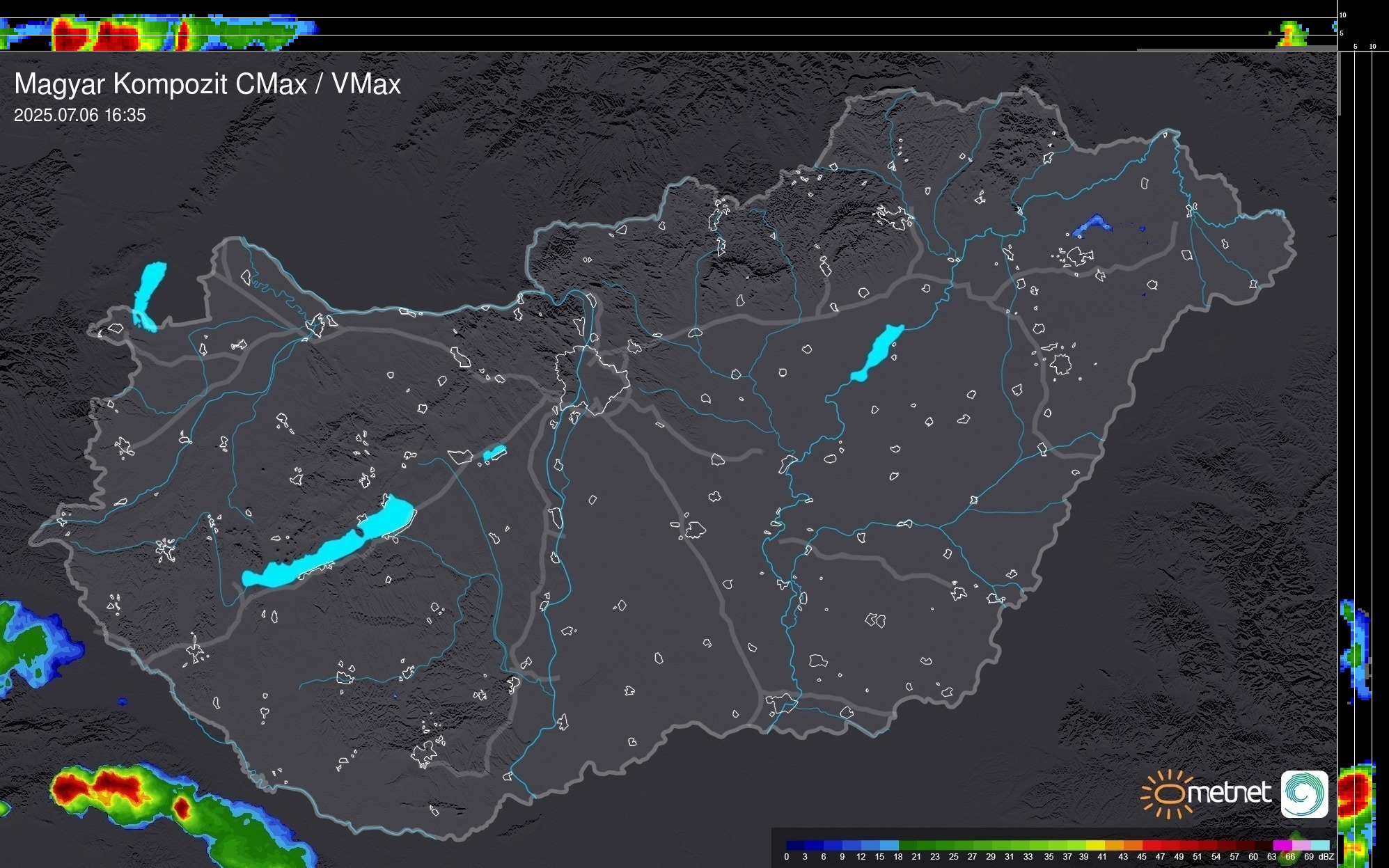The height and width of the screenshot is (868, 1389).
Task: Click the Magyar Kompozit CMax / VMax title
Action: pyautogui.click(x=207, y=84)
